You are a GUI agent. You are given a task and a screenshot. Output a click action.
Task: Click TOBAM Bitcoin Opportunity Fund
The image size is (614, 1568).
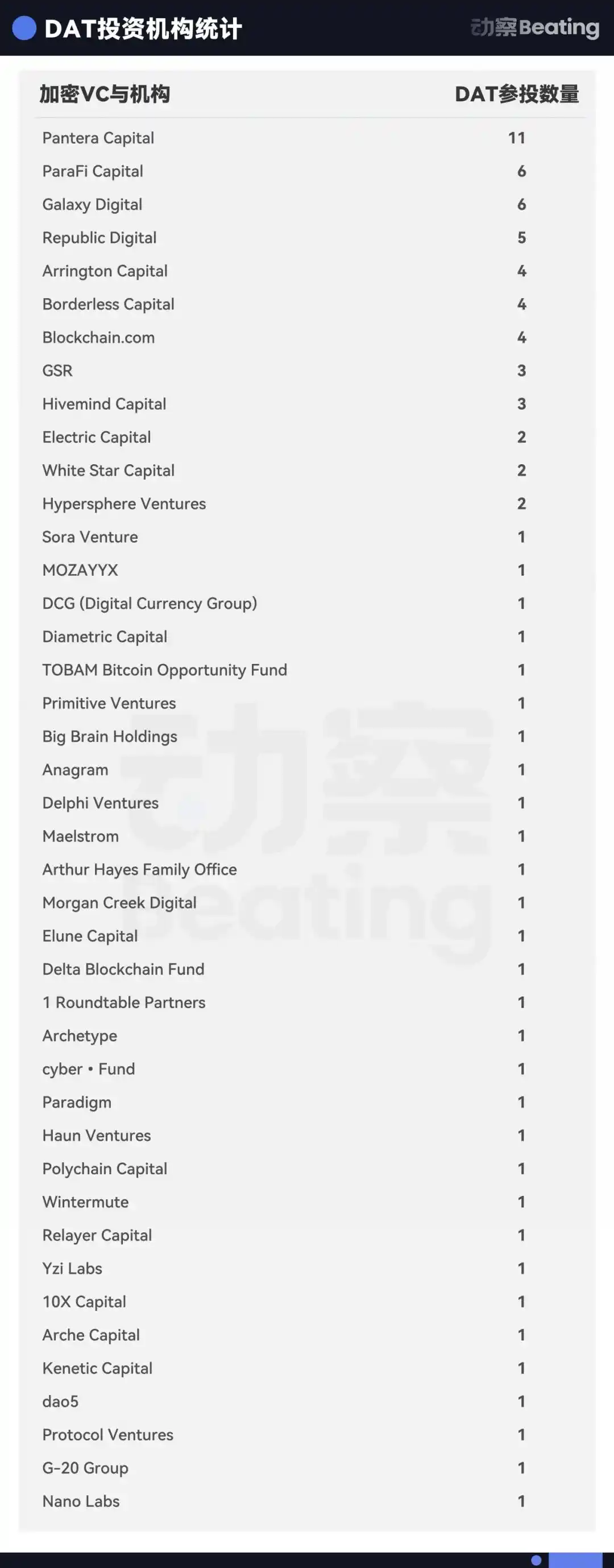[x=164, y=670]
